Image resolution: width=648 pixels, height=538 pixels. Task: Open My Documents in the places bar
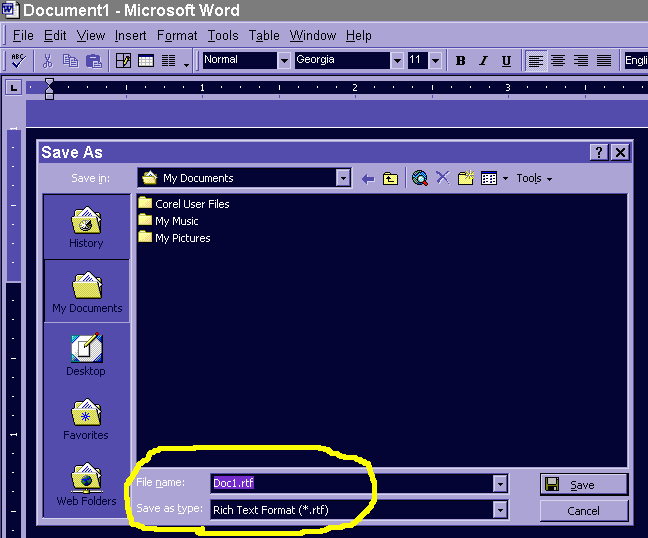(x=87, y=291)
